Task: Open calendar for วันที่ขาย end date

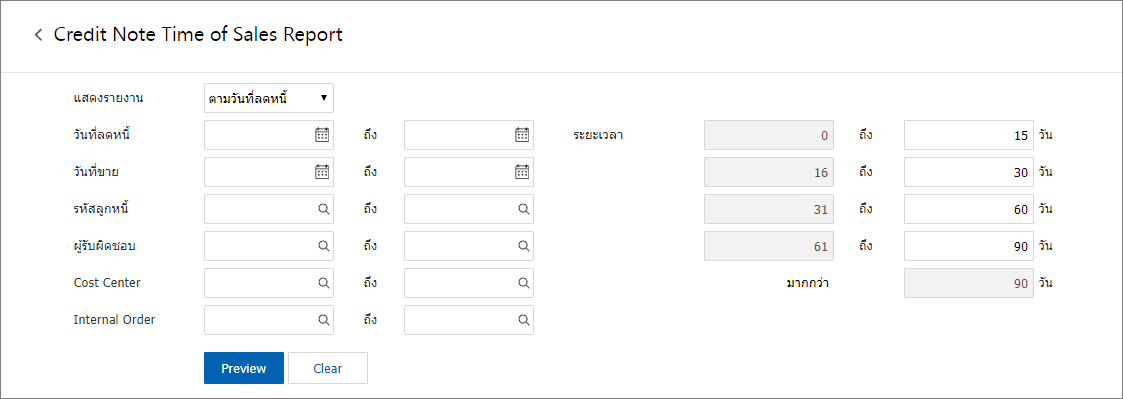Action: coord(522,172)
